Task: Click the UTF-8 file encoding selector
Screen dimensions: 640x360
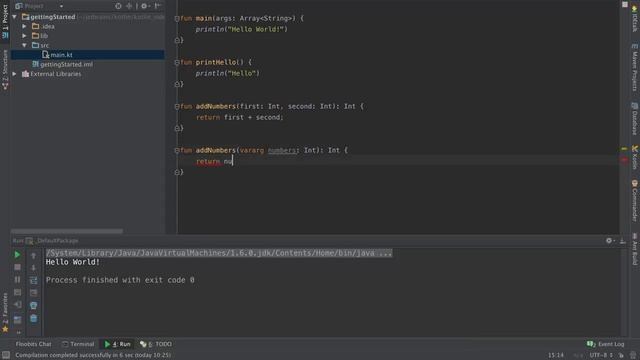Action: [x=601, y=355]
